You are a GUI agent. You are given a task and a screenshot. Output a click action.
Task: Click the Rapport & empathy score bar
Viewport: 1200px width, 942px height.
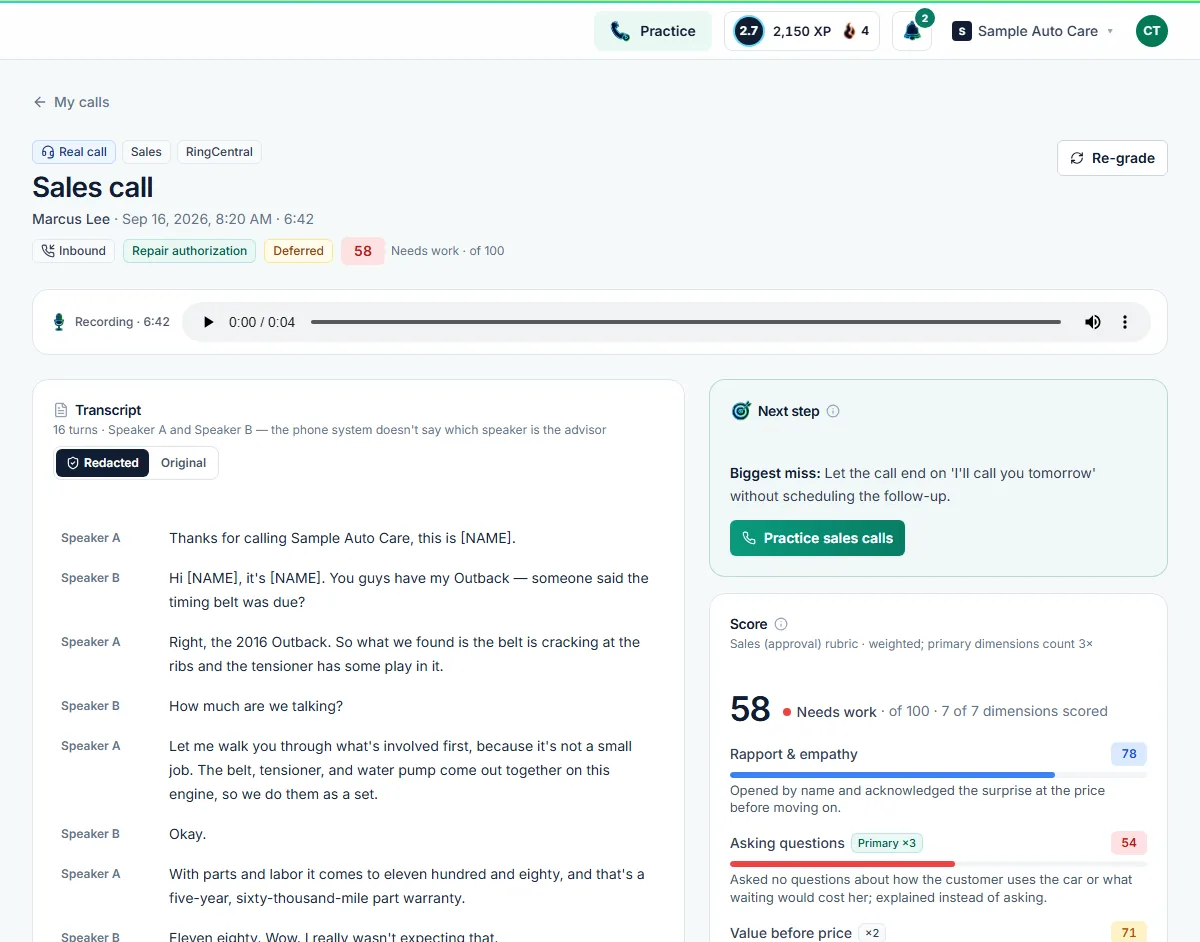[x=938, y=774]
